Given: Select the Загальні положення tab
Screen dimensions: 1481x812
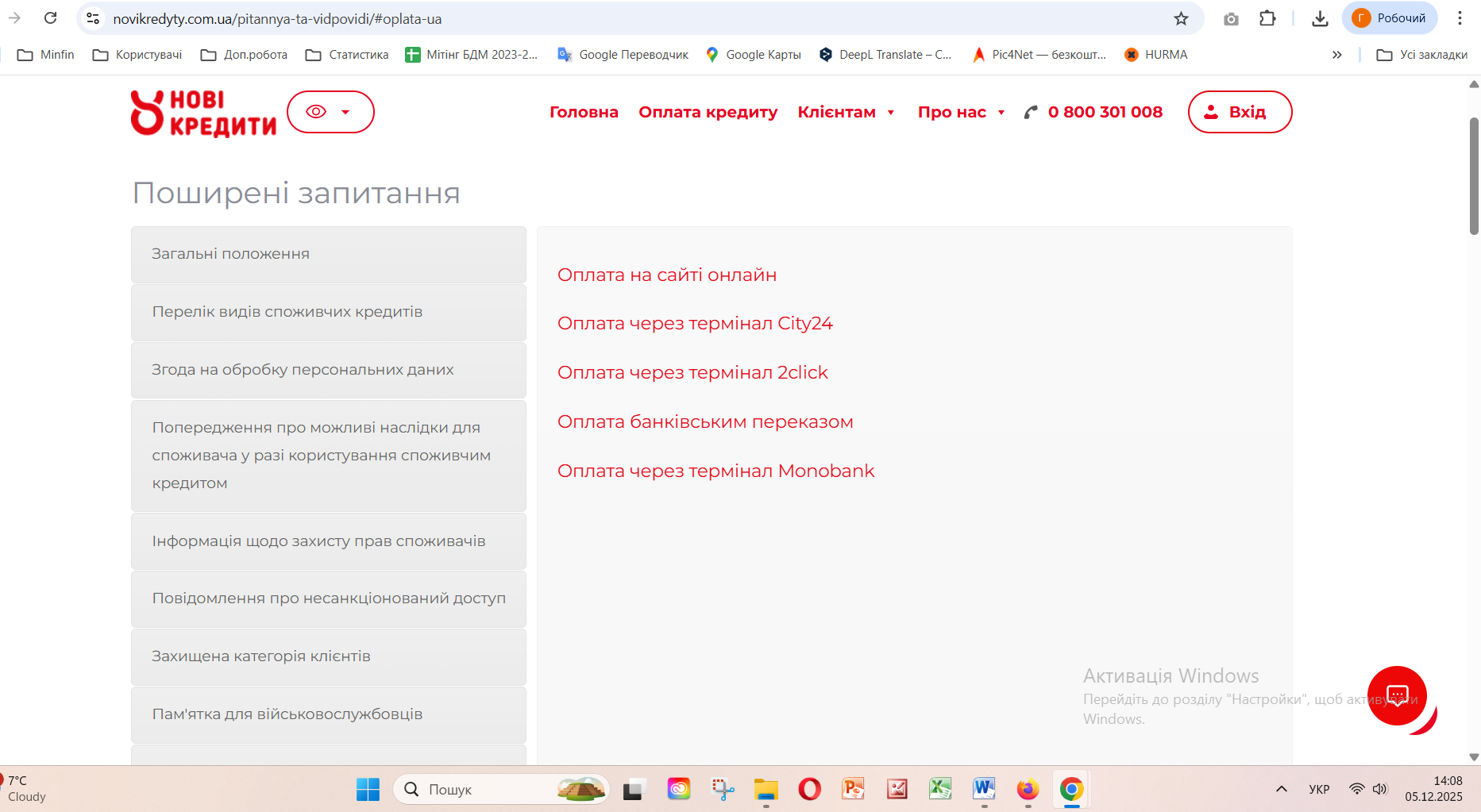Looking at the screenshot, I should tap(329, 254).
